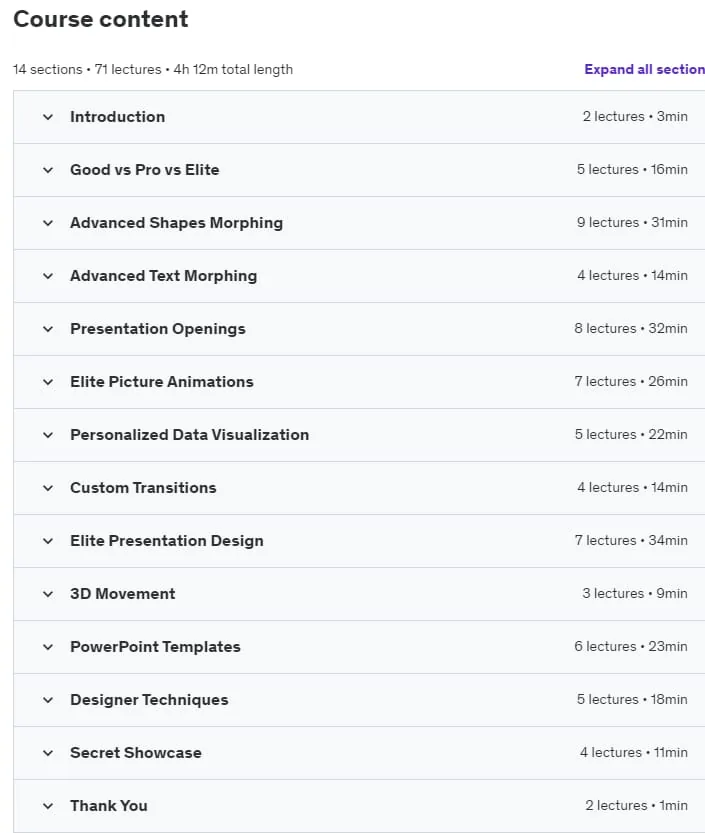705x833 pixels.
Task: Open the Introduction section title
Action: (117, 117)
